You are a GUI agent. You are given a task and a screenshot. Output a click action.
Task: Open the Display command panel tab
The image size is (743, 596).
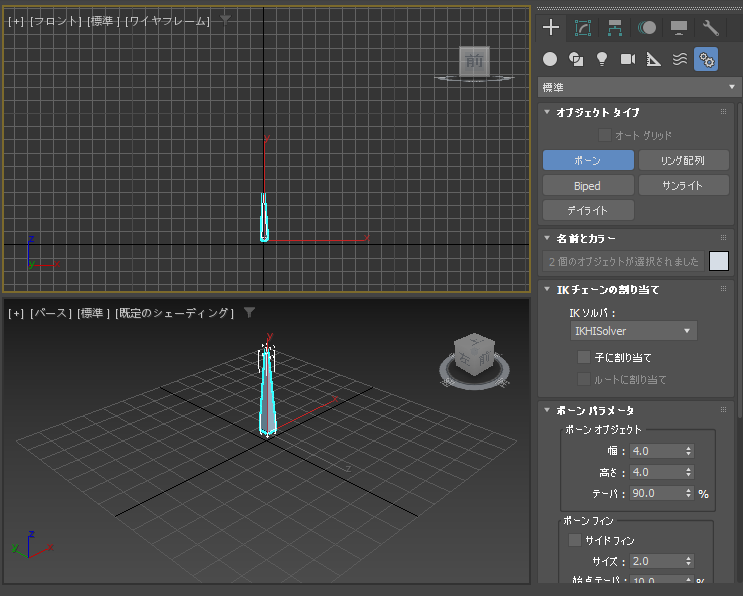[679, 28]
